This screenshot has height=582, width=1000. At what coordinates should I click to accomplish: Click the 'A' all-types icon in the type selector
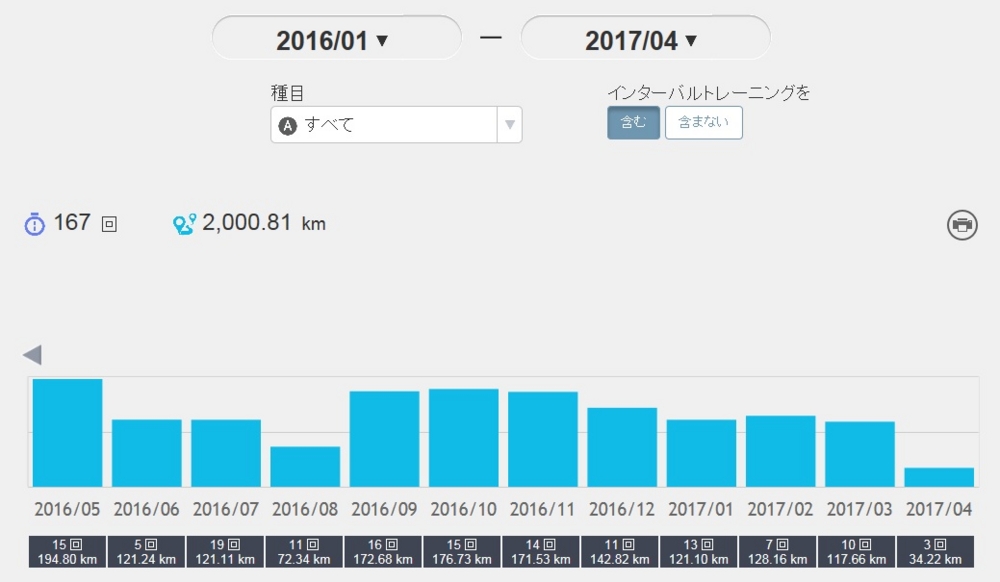(288, 126)
